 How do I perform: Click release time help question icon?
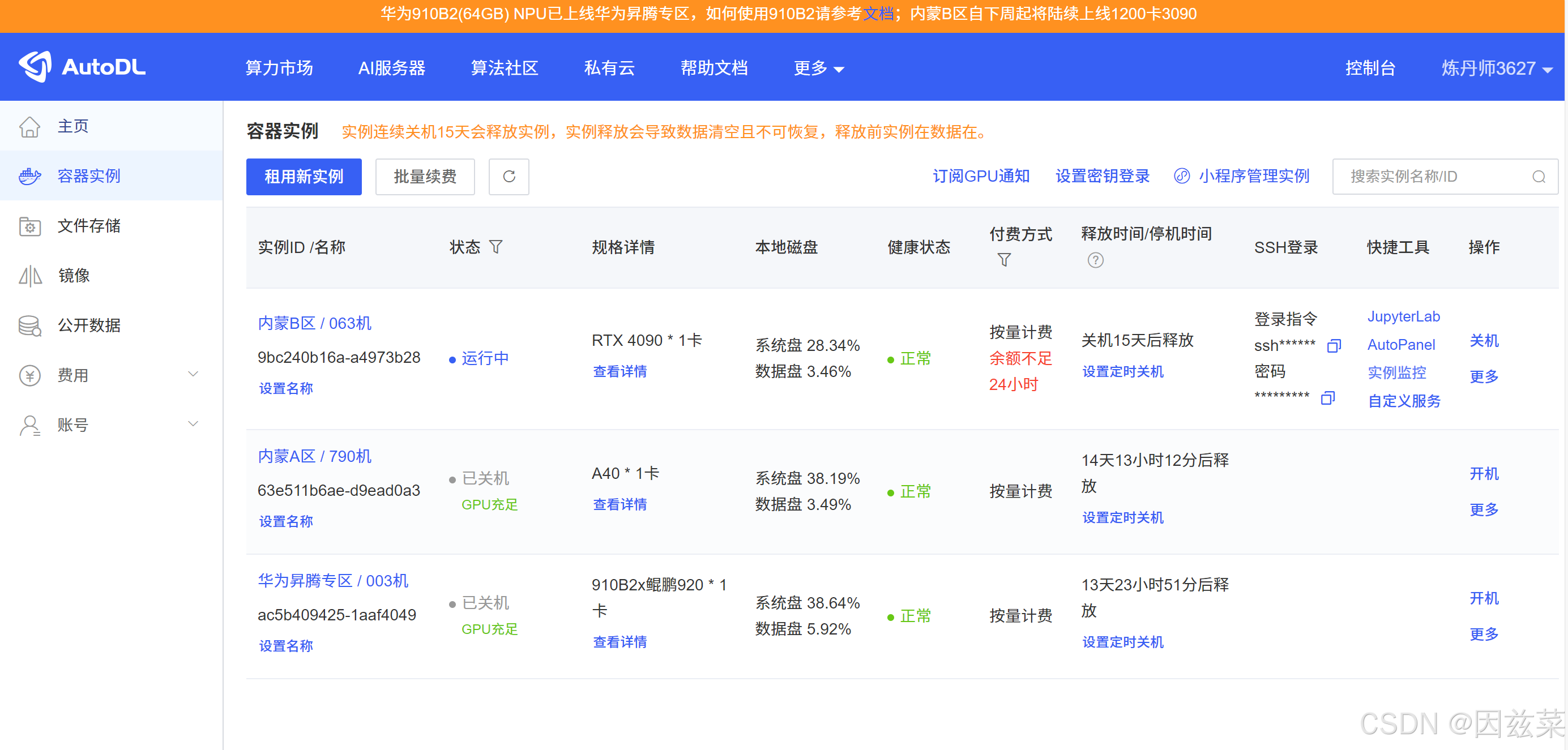tap(1095, 260)
